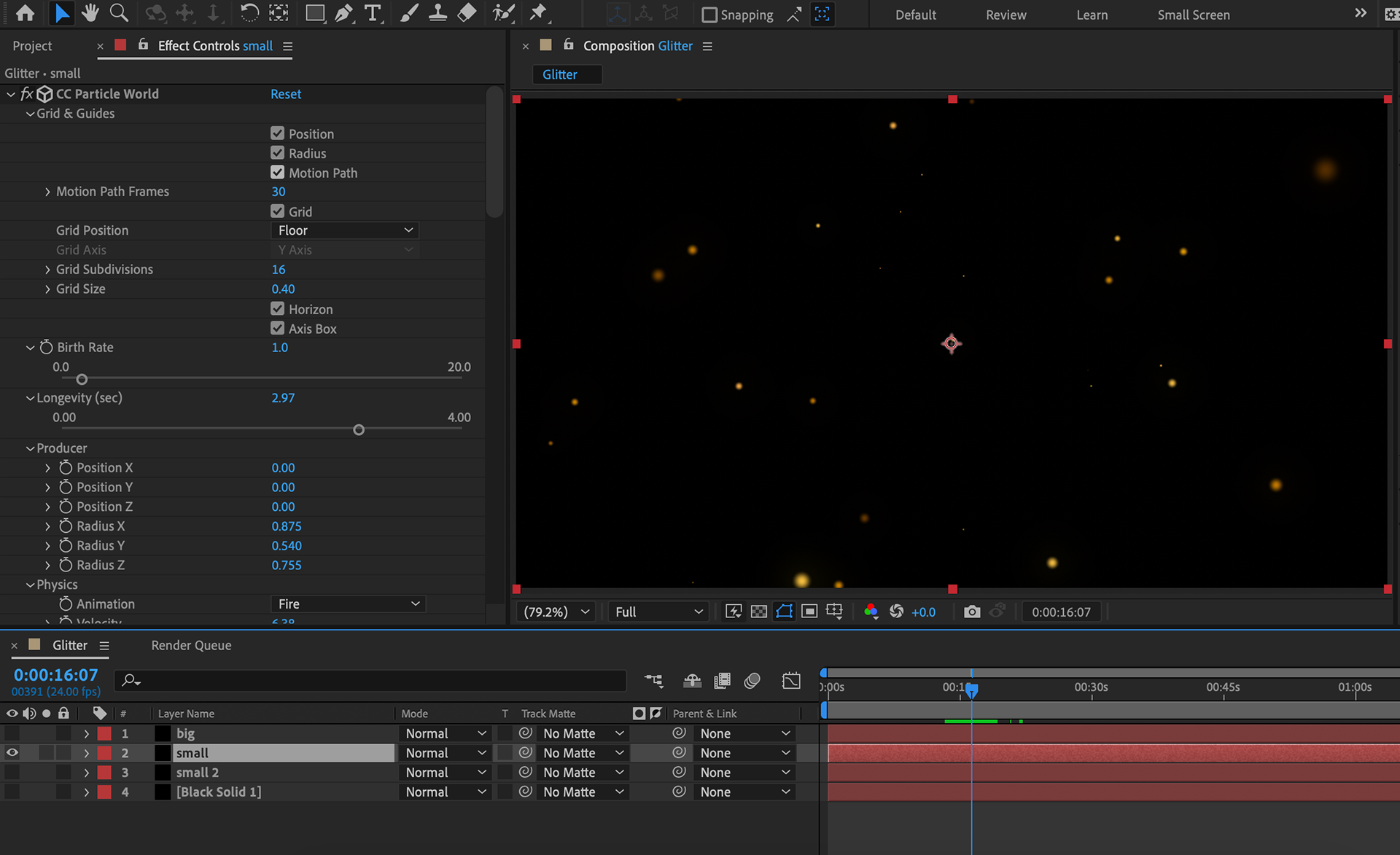The image size is (1400, 855).
Task: Expand the Radius X property
Action: click(48, 526)
